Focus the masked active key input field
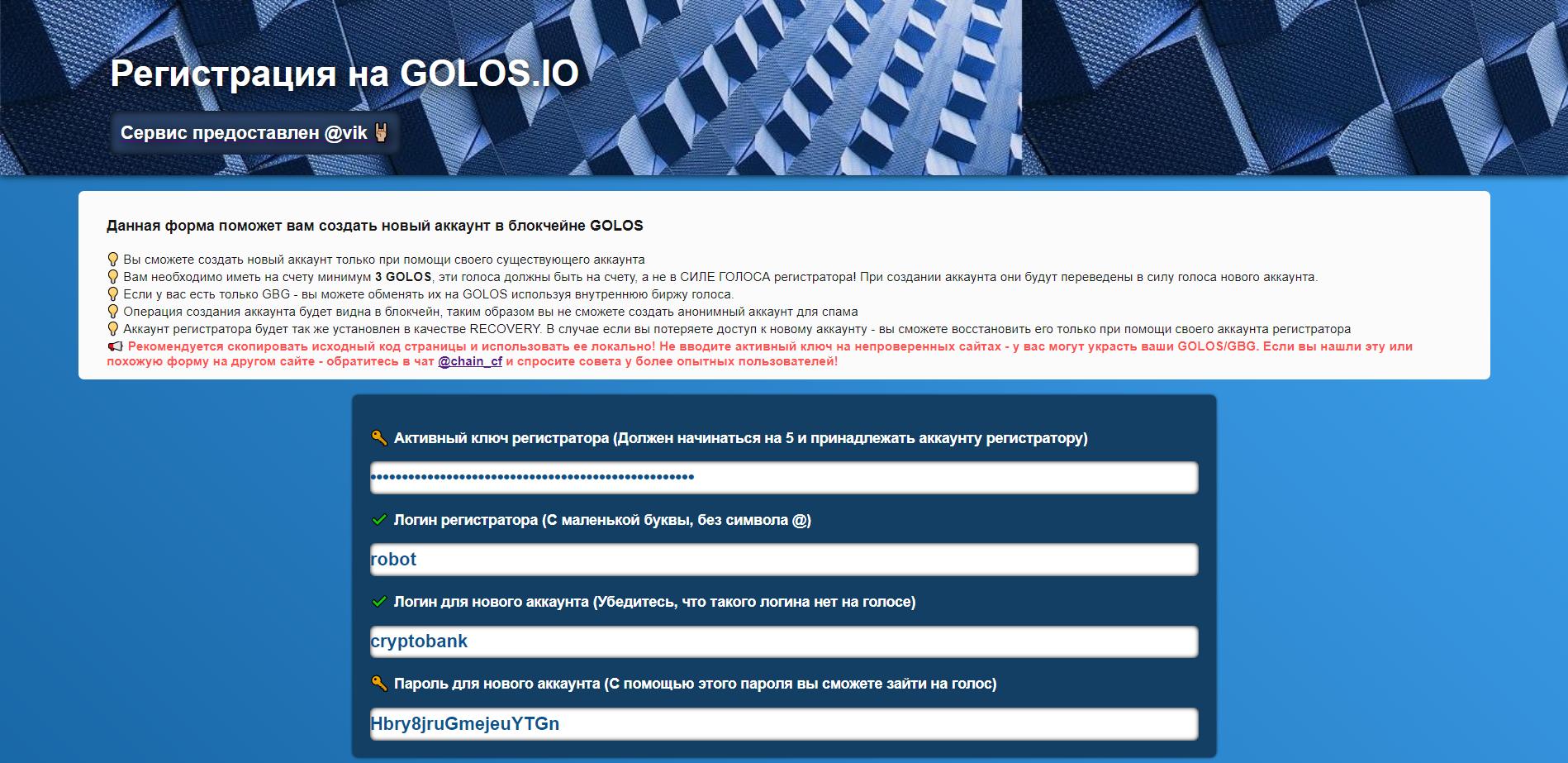The image size is (1568, 763). pos(783,477)
